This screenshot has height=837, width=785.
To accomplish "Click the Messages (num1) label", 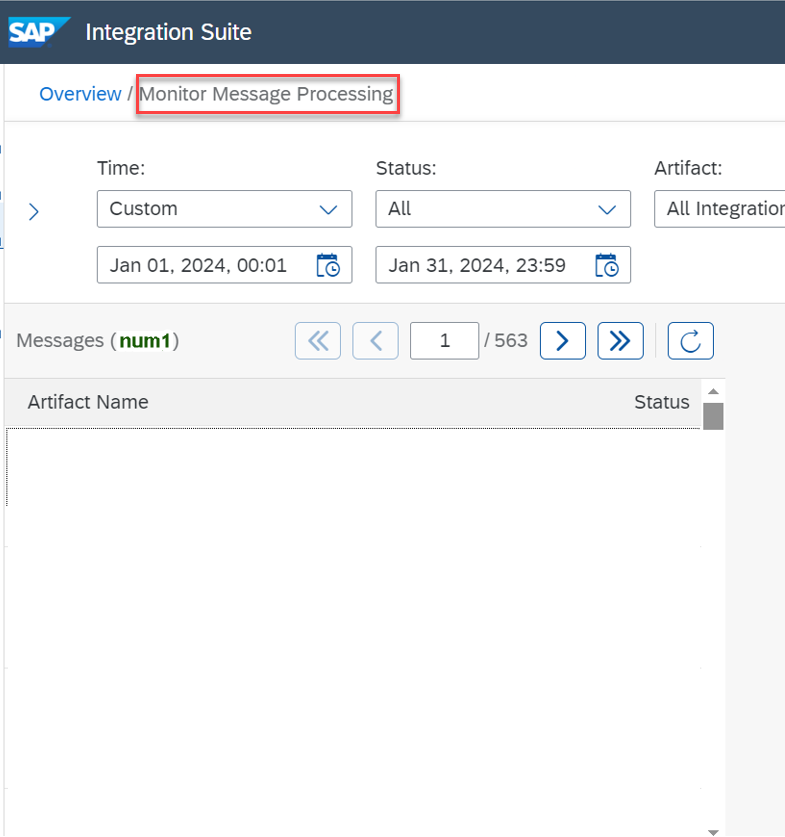I will coord(98,341).
